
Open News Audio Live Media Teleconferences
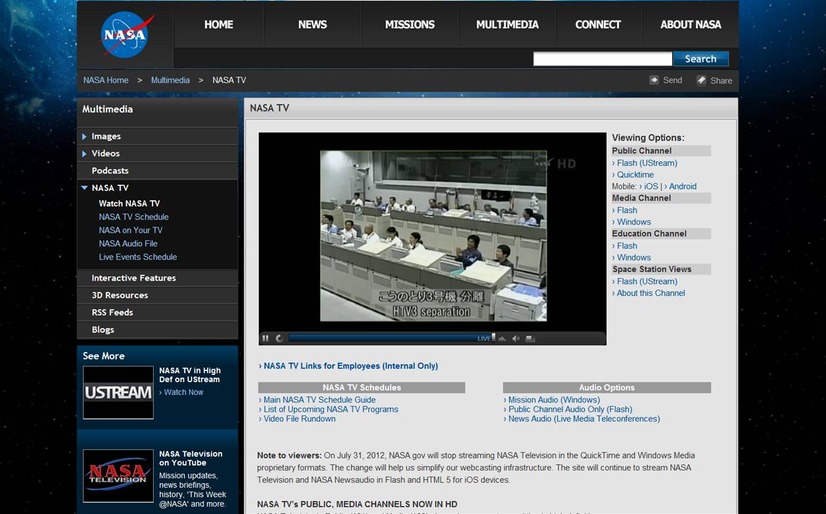click(582, 419)
